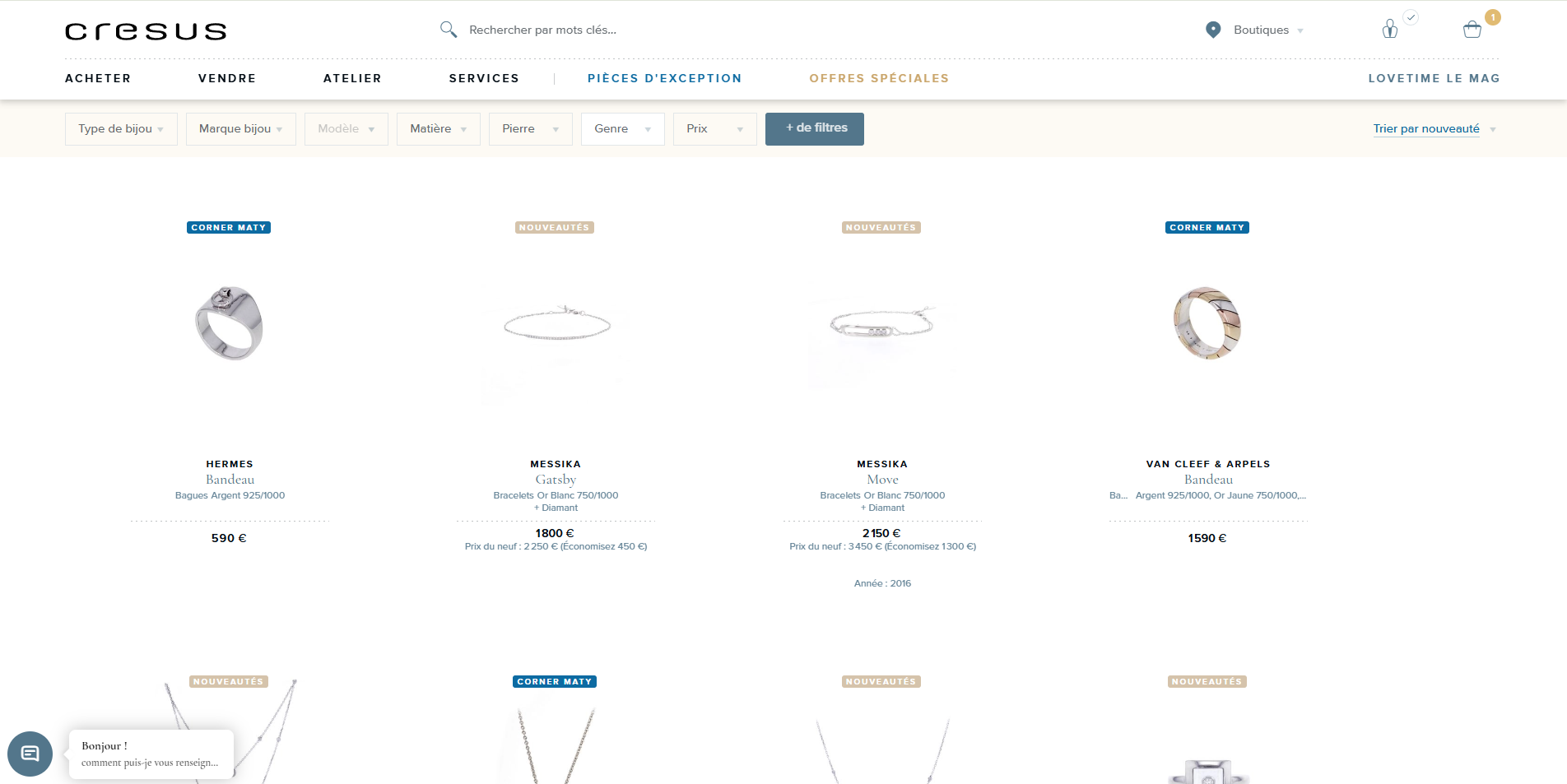The height and width of the screenshot is (784, 1567).
Task: Click the Cresus logo
Action: [146, 31]
